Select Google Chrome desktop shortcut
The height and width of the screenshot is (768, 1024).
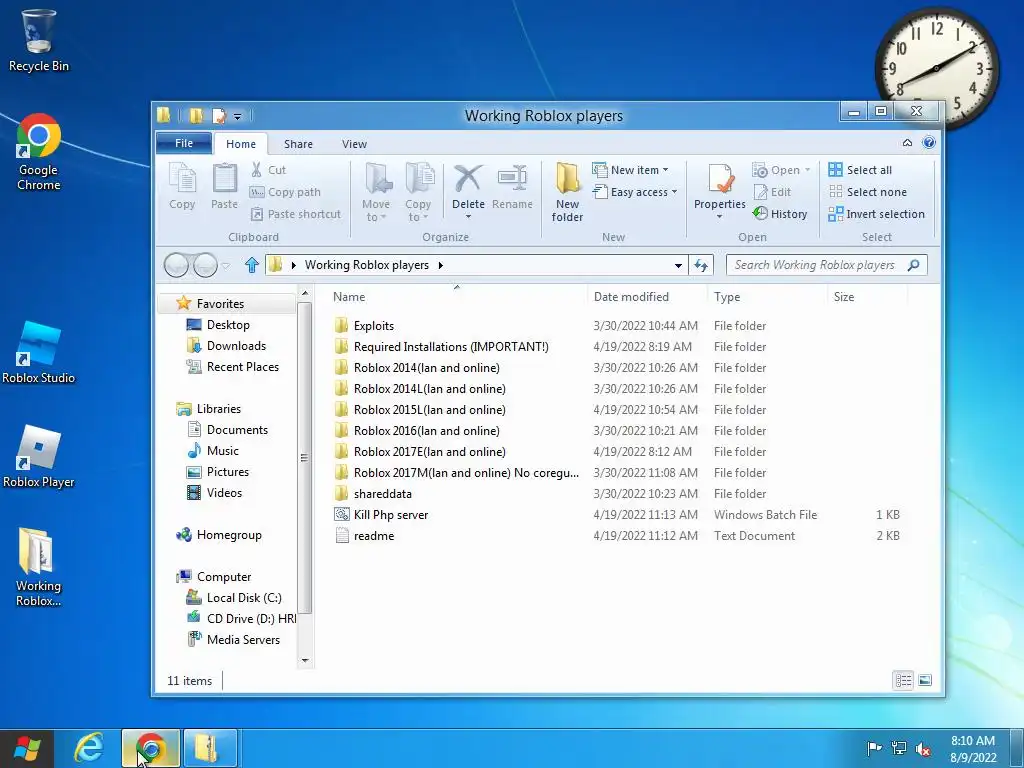(39, 153)
